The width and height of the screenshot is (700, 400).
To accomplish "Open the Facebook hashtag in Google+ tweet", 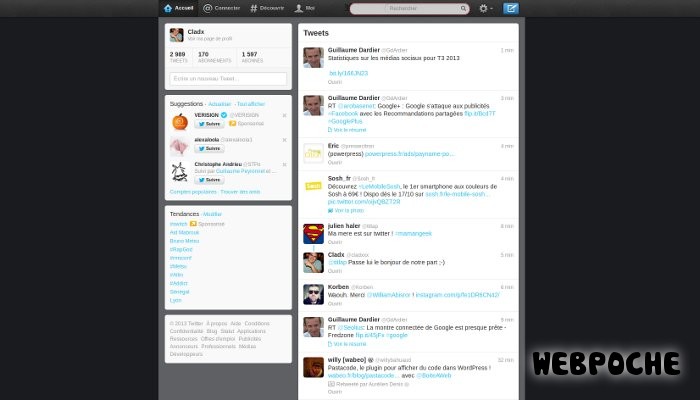I will click(x=343, y=114).
